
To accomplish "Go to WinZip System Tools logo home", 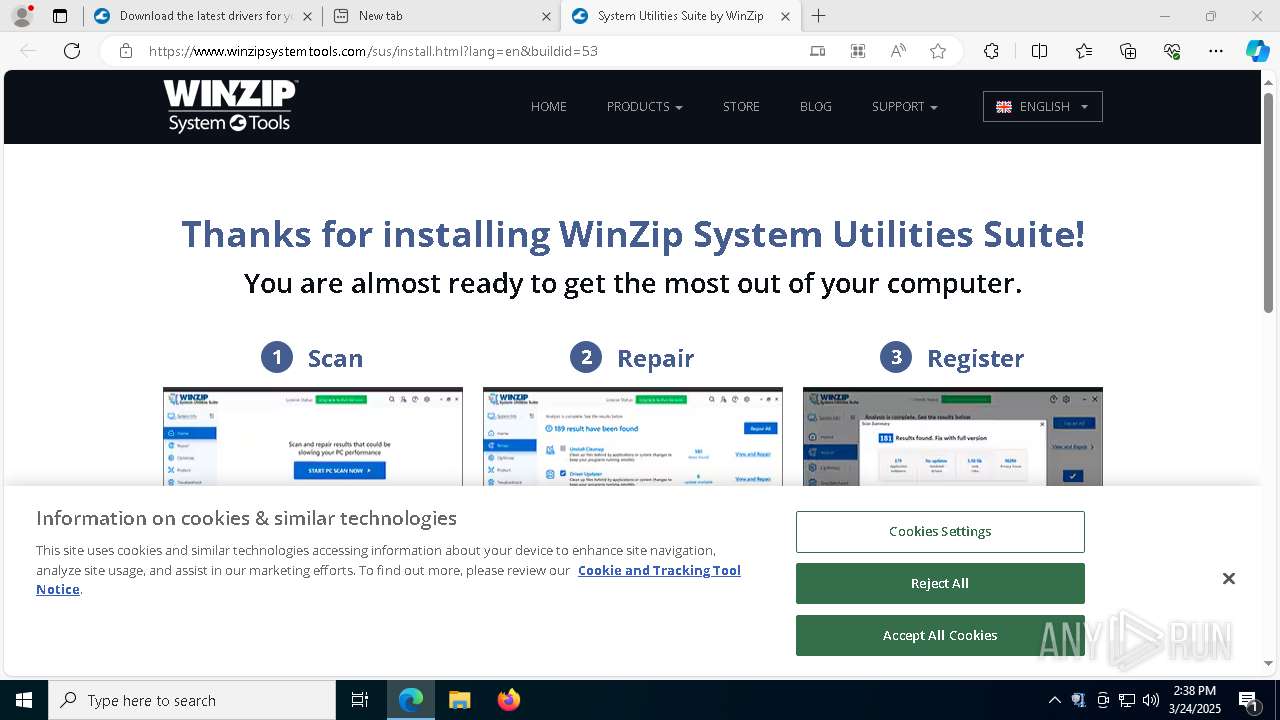I will 231,106.
